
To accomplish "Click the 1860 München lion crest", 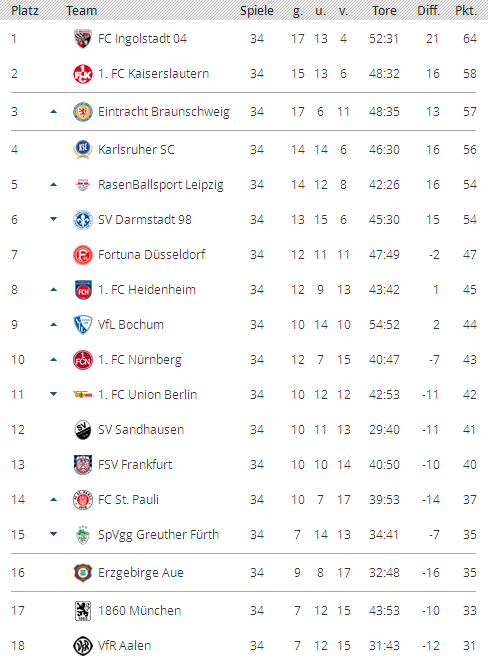I will pos(83,611).
